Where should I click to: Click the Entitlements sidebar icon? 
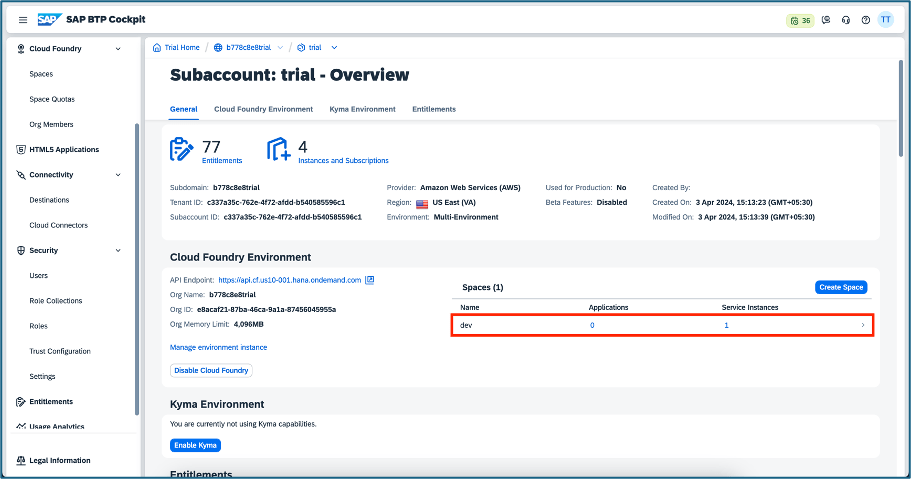tap(21, 401)
